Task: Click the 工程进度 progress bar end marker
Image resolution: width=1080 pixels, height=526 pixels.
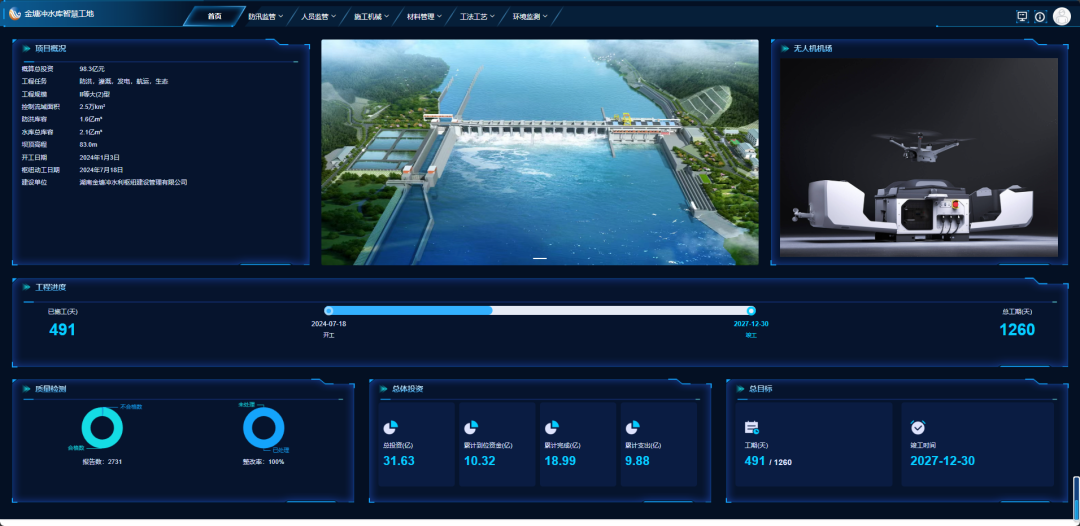Action: click(x=751, y=311)
